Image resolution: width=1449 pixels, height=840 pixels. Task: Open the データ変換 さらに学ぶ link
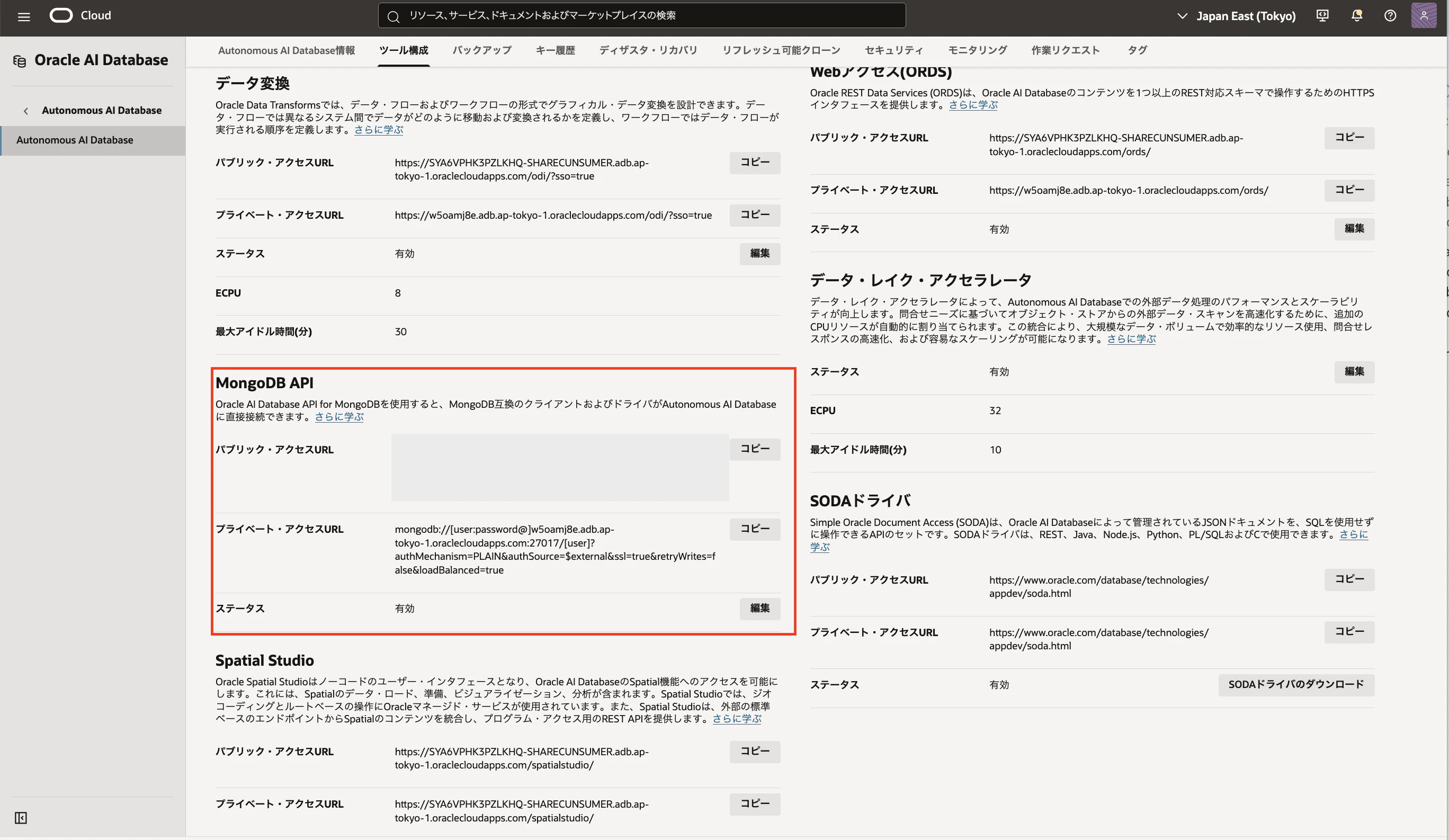click(378, 130)
